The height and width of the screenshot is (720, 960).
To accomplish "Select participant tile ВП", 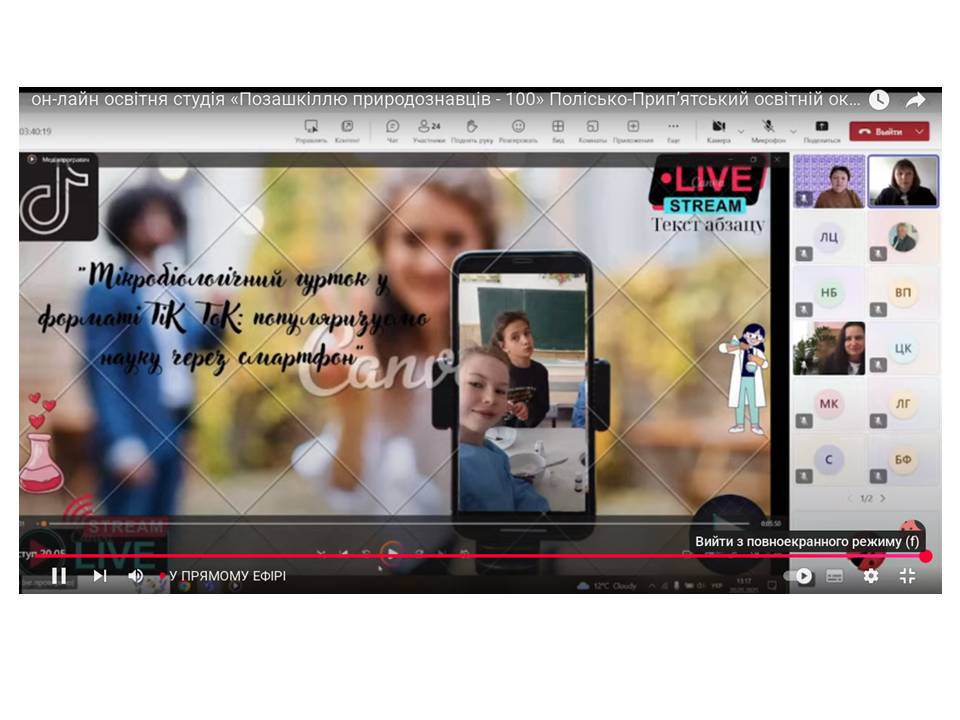I will 903,293.
